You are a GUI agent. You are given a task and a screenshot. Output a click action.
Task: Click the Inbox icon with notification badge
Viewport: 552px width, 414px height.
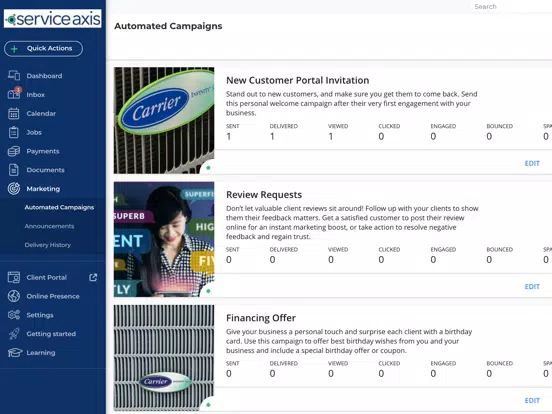tap(14, 94)
